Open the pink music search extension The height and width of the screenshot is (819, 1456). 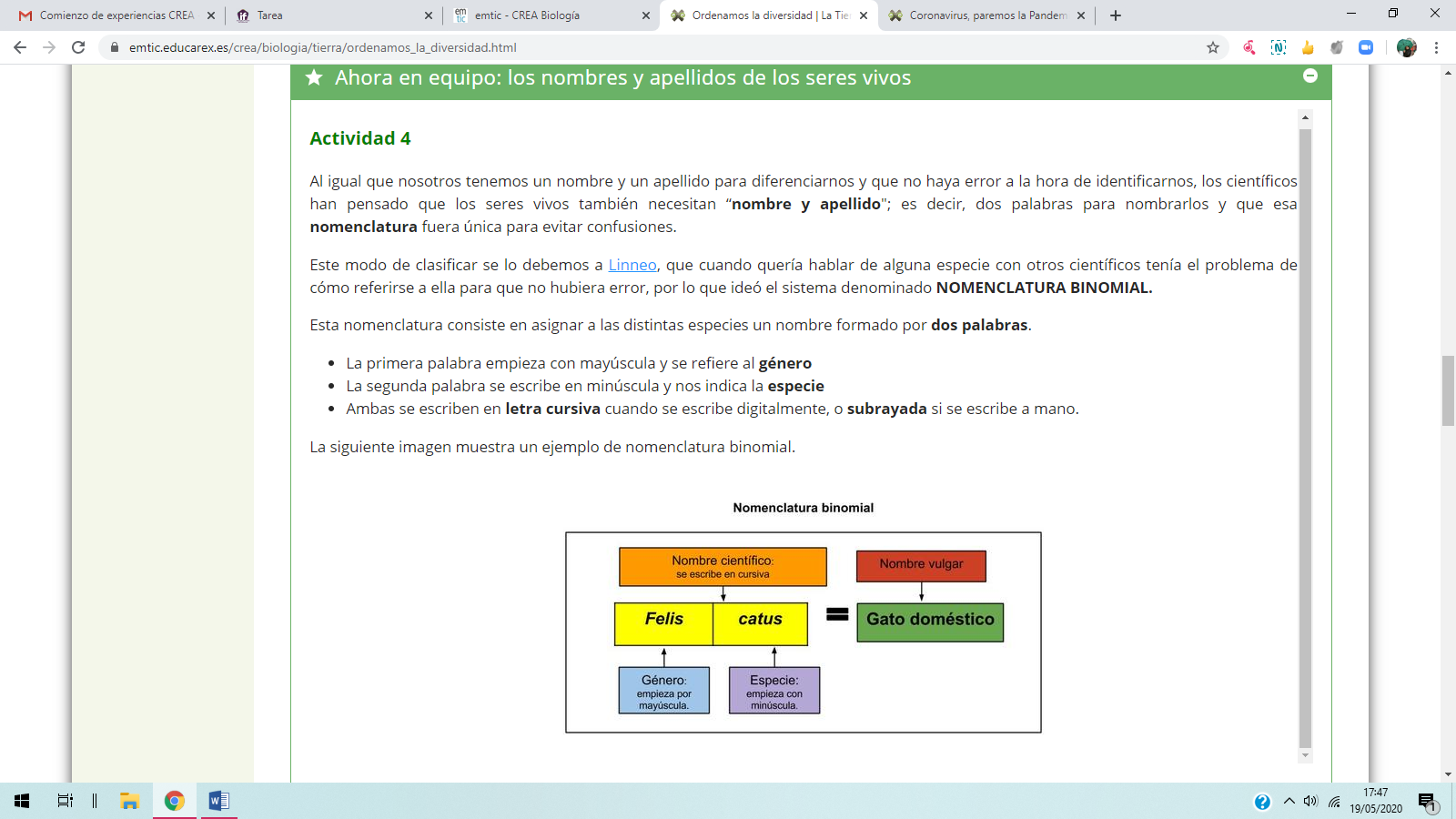pos(1249,47)
